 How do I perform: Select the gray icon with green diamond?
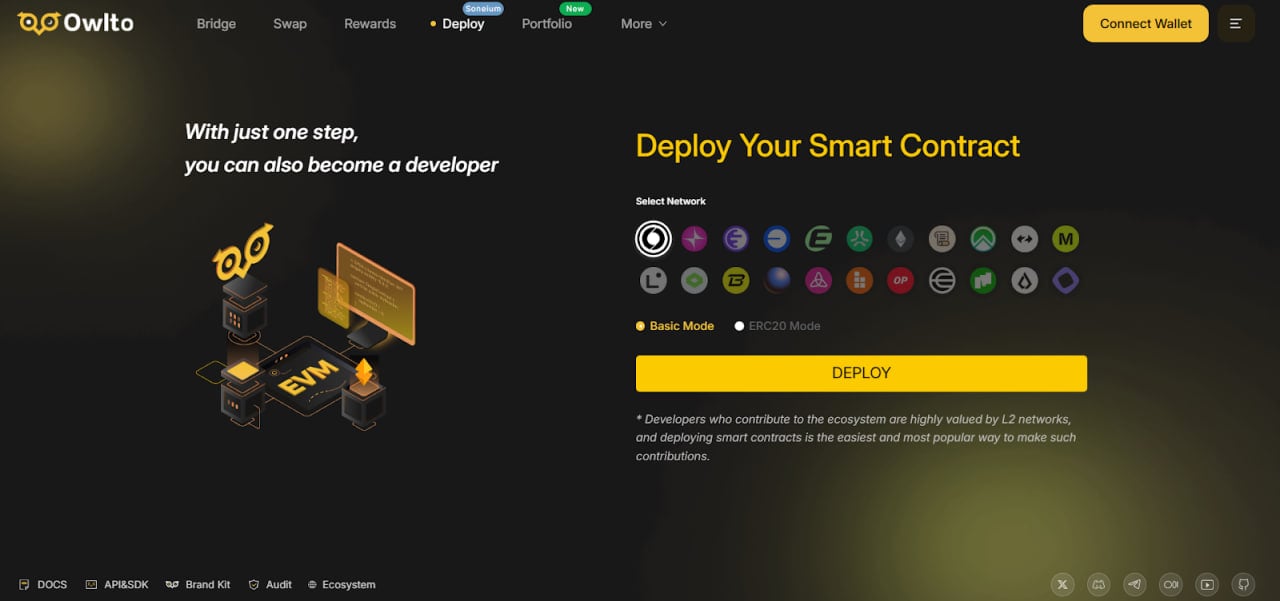tap(694, 281)
